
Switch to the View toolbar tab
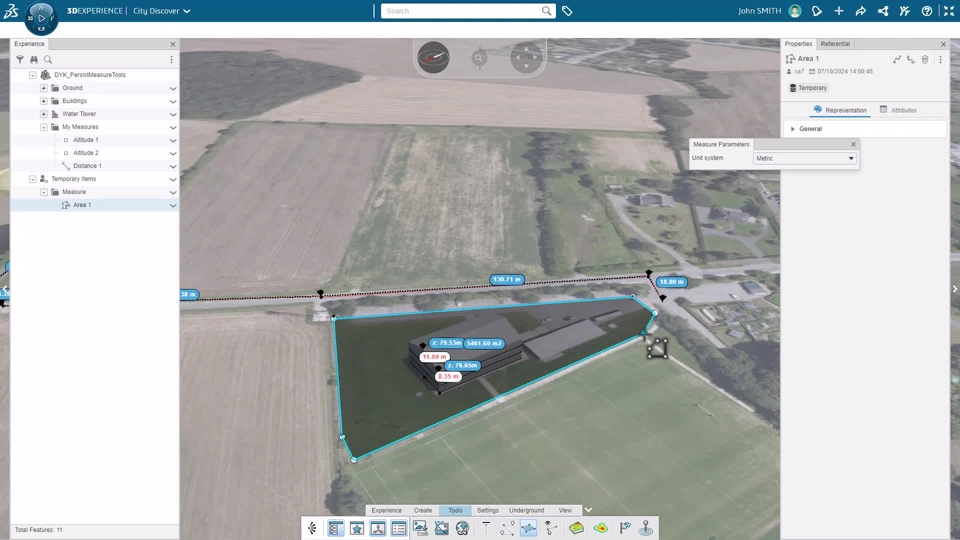[565, 510]
